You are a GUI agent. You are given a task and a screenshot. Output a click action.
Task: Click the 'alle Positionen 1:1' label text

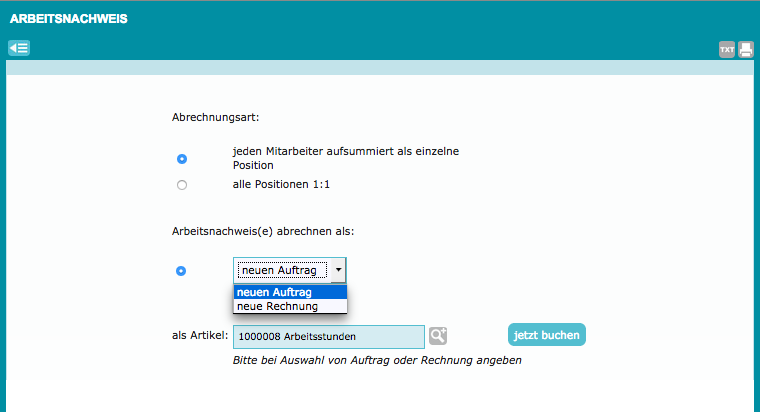[282, 185]
